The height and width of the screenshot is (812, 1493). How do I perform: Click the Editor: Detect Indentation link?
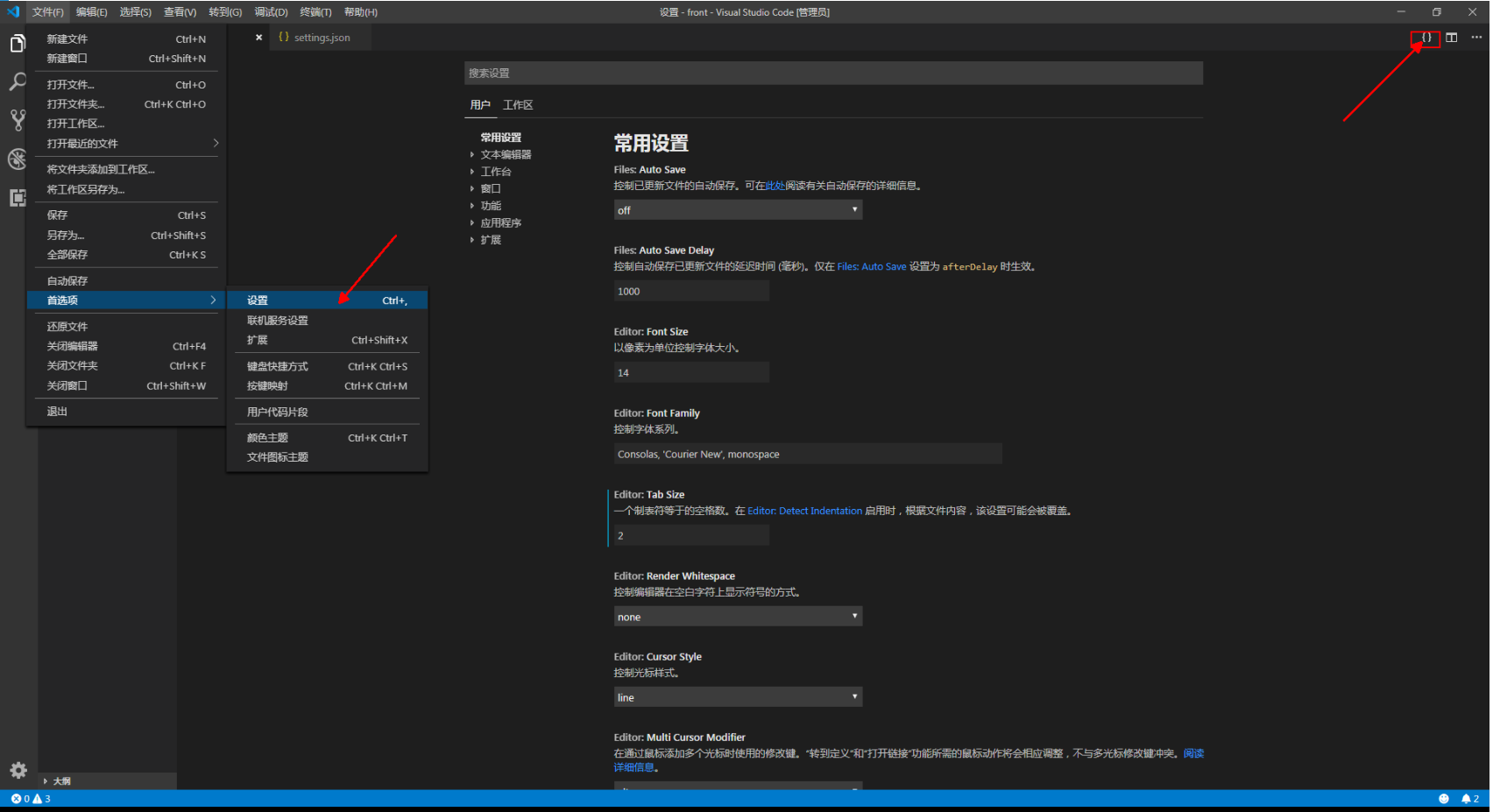pyautogui.click(x=804, y=510)
